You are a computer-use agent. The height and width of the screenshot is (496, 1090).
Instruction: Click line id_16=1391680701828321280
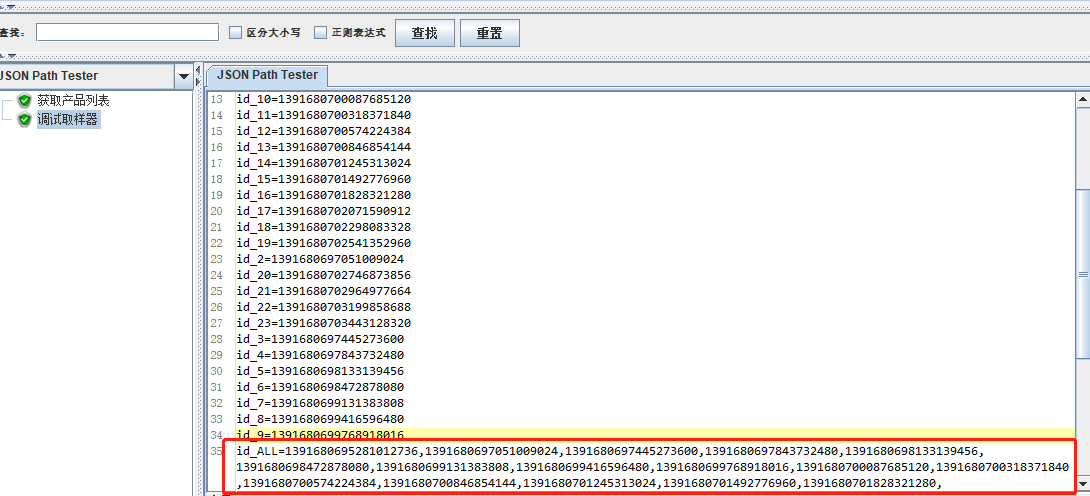pyautogui.click(x=324, y=195)
